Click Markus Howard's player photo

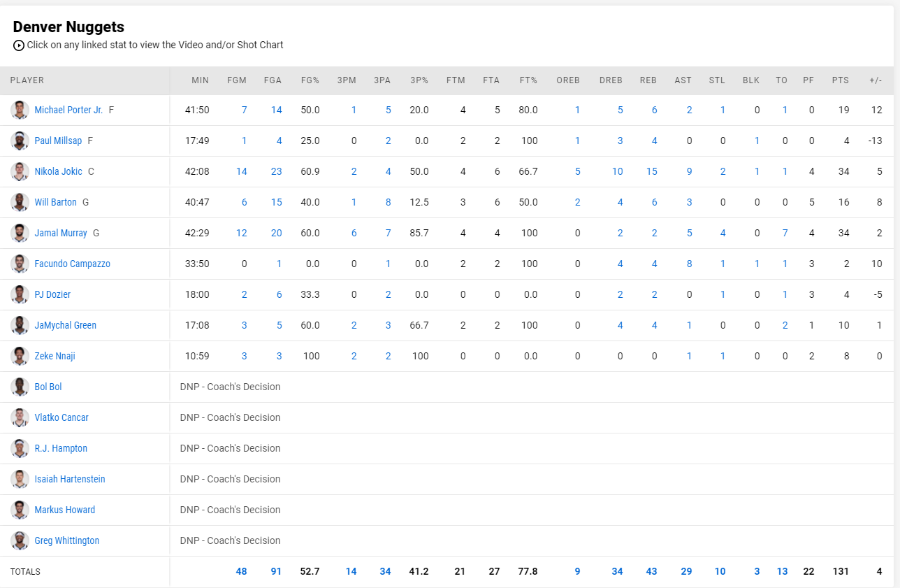[20, 510]
